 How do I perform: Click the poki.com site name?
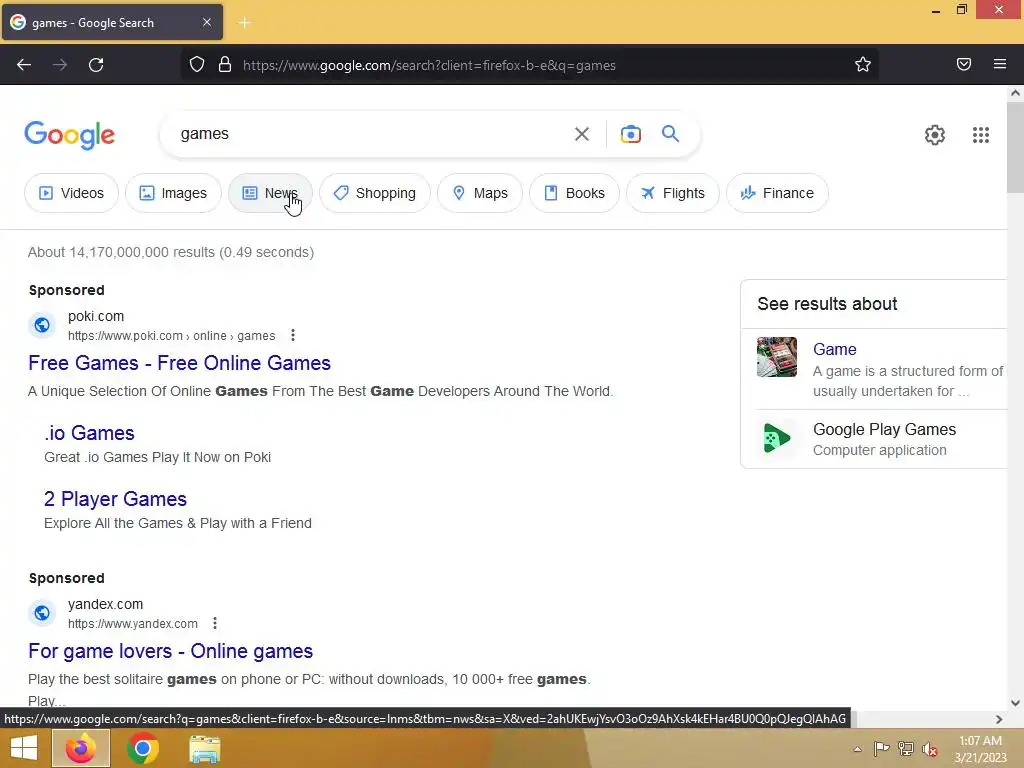tap(96, 316)
